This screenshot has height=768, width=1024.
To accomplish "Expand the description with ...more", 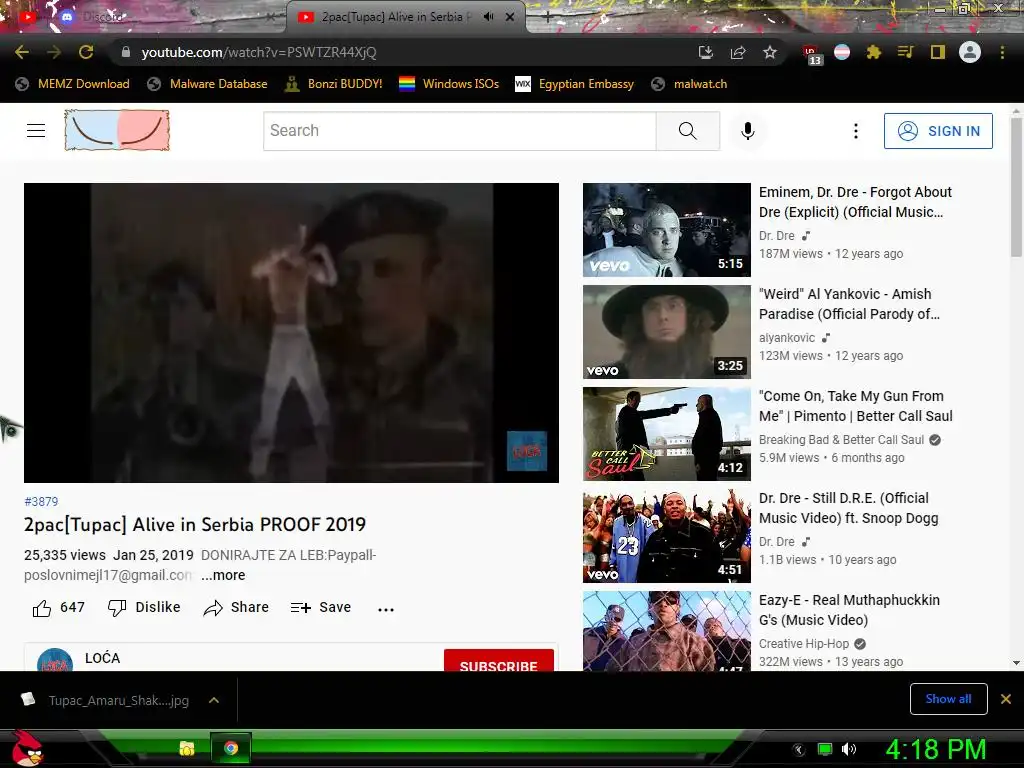I will click(223, 575).
